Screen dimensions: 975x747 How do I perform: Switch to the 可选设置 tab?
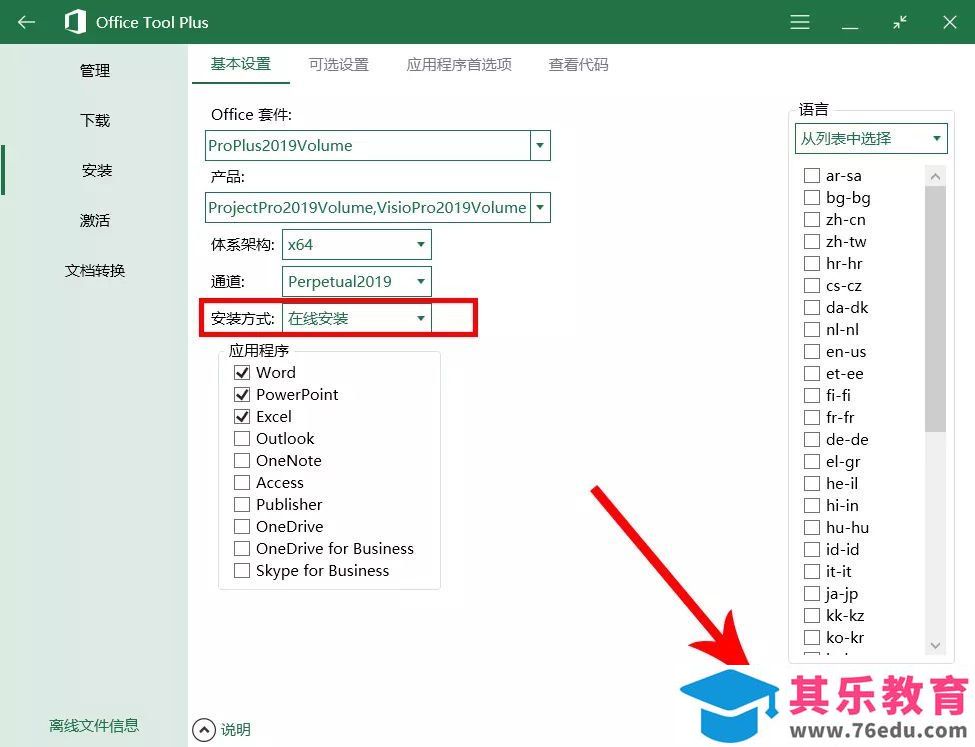(339, 64)
